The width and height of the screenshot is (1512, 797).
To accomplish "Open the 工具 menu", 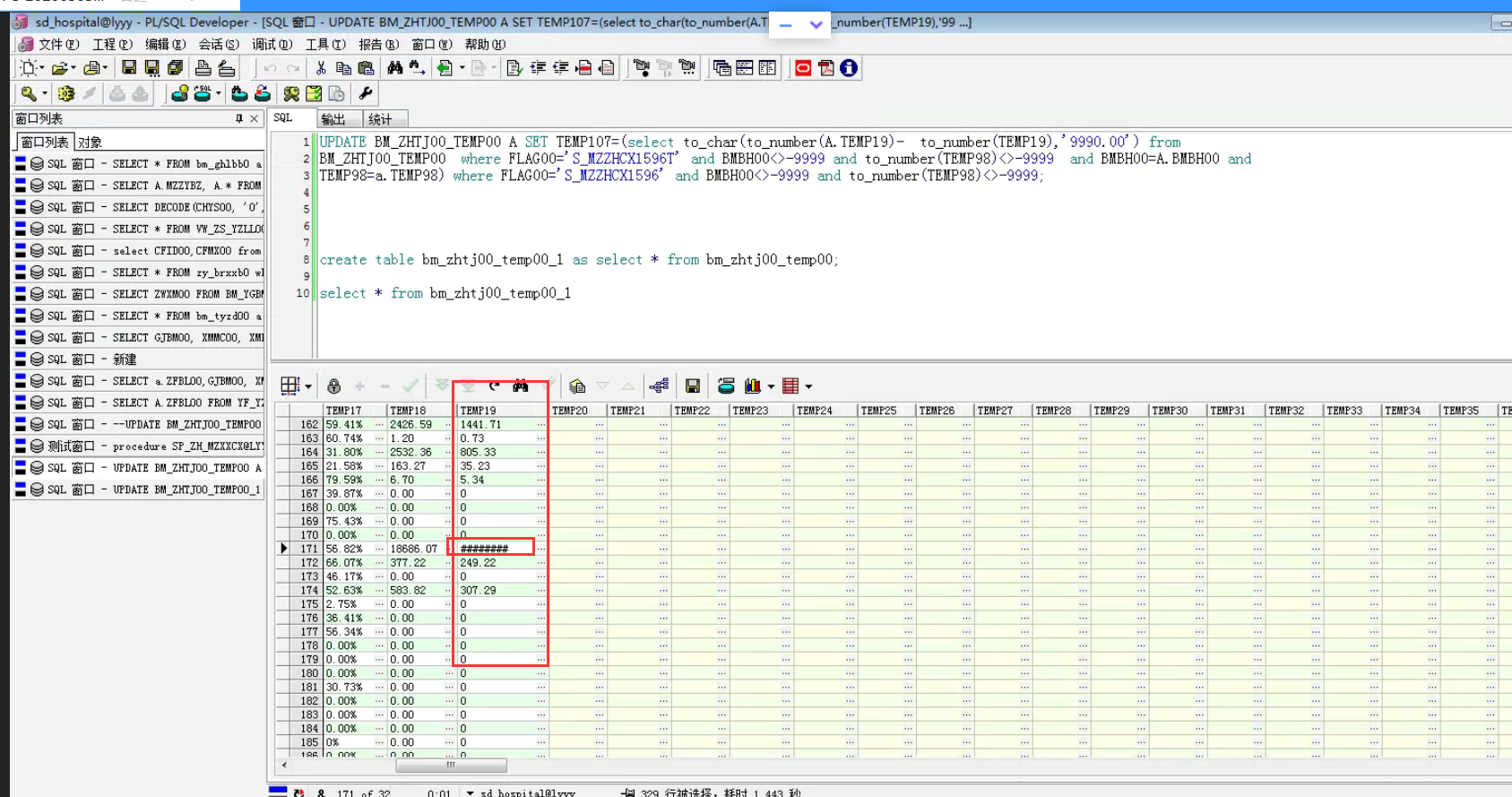I will [324, 44].
